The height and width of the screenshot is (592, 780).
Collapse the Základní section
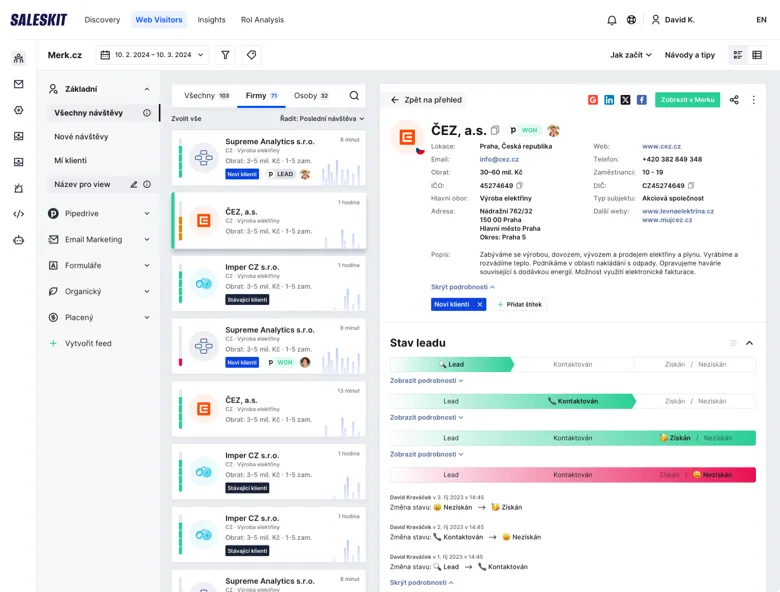[x=147, y=89]
